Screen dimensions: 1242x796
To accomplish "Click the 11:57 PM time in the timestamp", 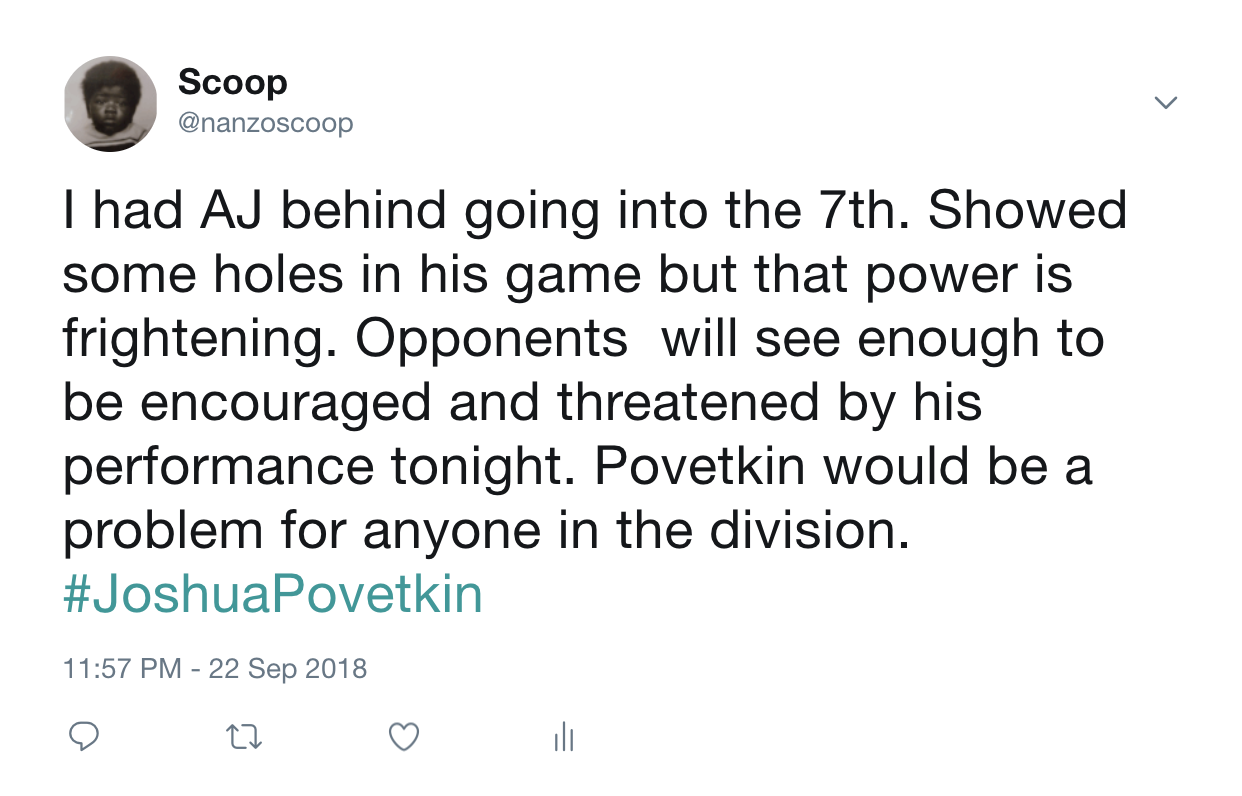I will click(123, 668).
